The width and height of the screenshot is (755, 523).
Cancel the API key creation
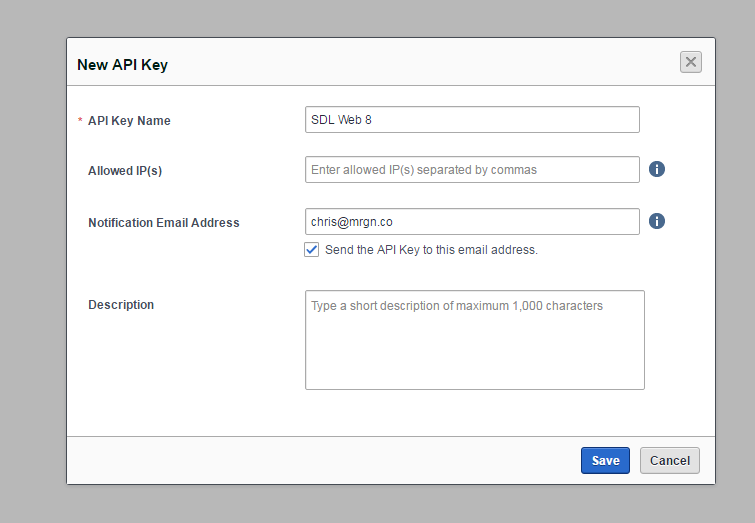669,460
